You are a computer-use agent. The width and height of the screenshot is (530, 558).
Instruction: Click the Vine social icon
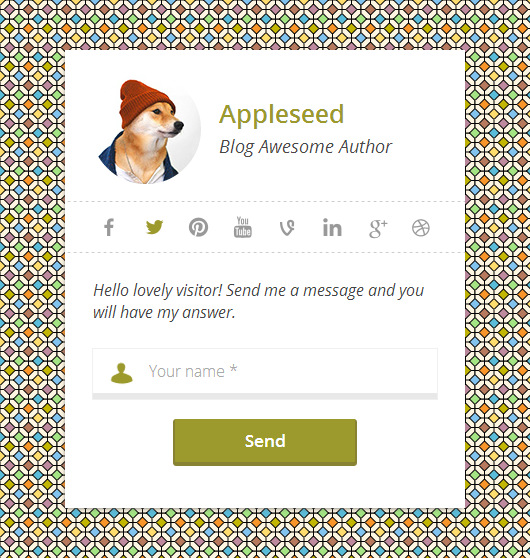[x=287, y=228]
